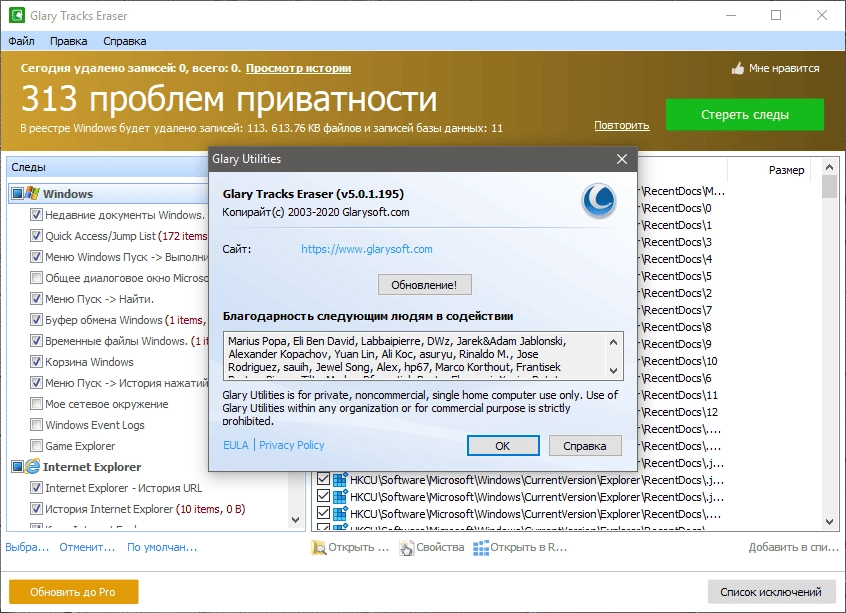Check the Windows Event Logs box
Screen dimensions: 846x613
(x=36, y=425)
